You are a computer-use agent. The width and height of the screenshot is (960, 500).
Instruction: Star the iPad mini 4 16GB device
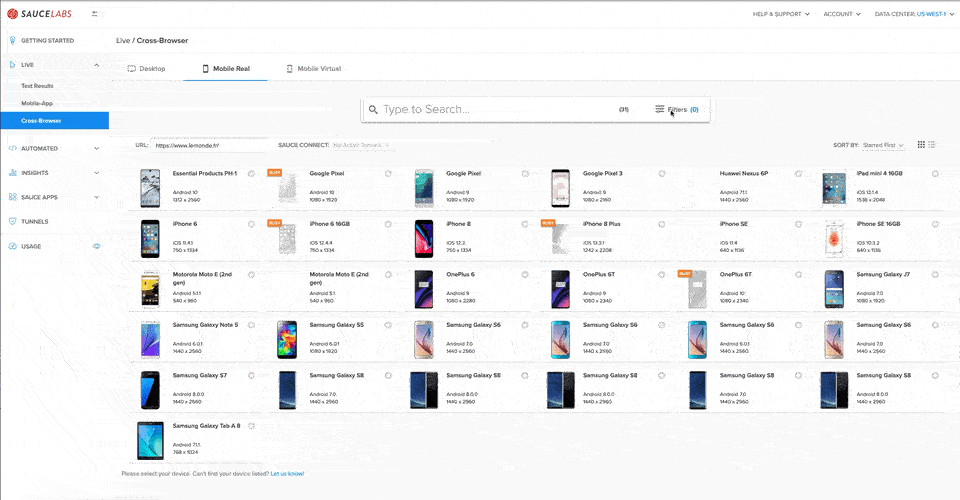pyautogui.click(x=935, y=174)
